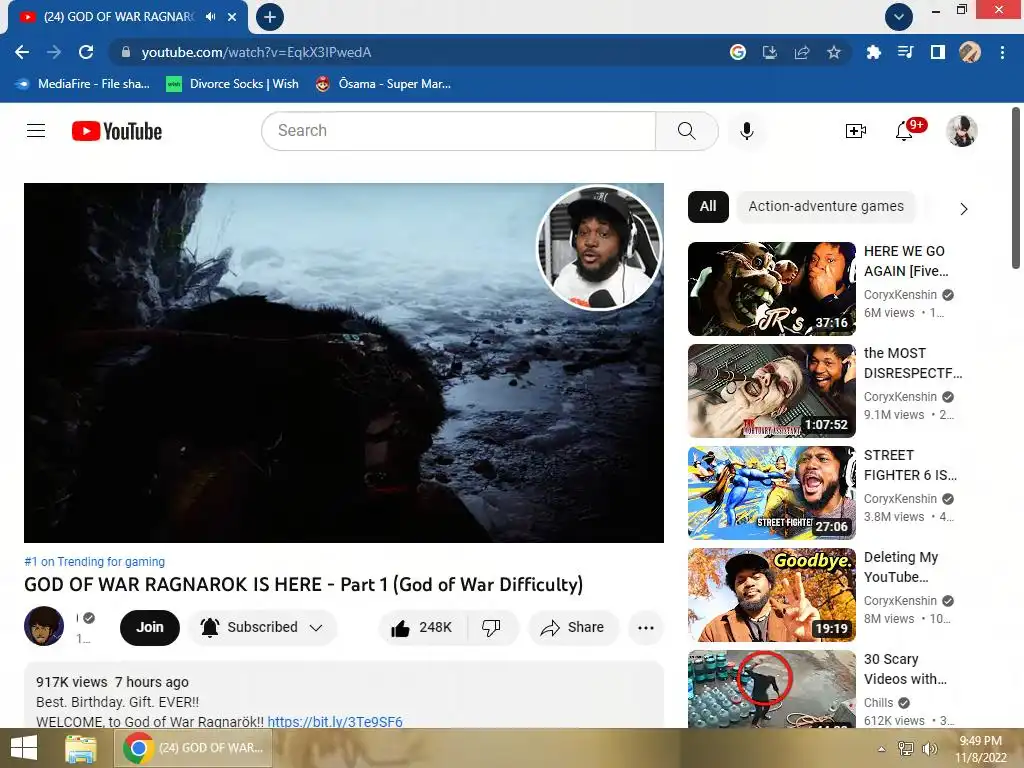Reload the YouTube page
Image resolution: width=1024 pixels, height=768 pixels.
pyautogui.click(x=86, y=52)
